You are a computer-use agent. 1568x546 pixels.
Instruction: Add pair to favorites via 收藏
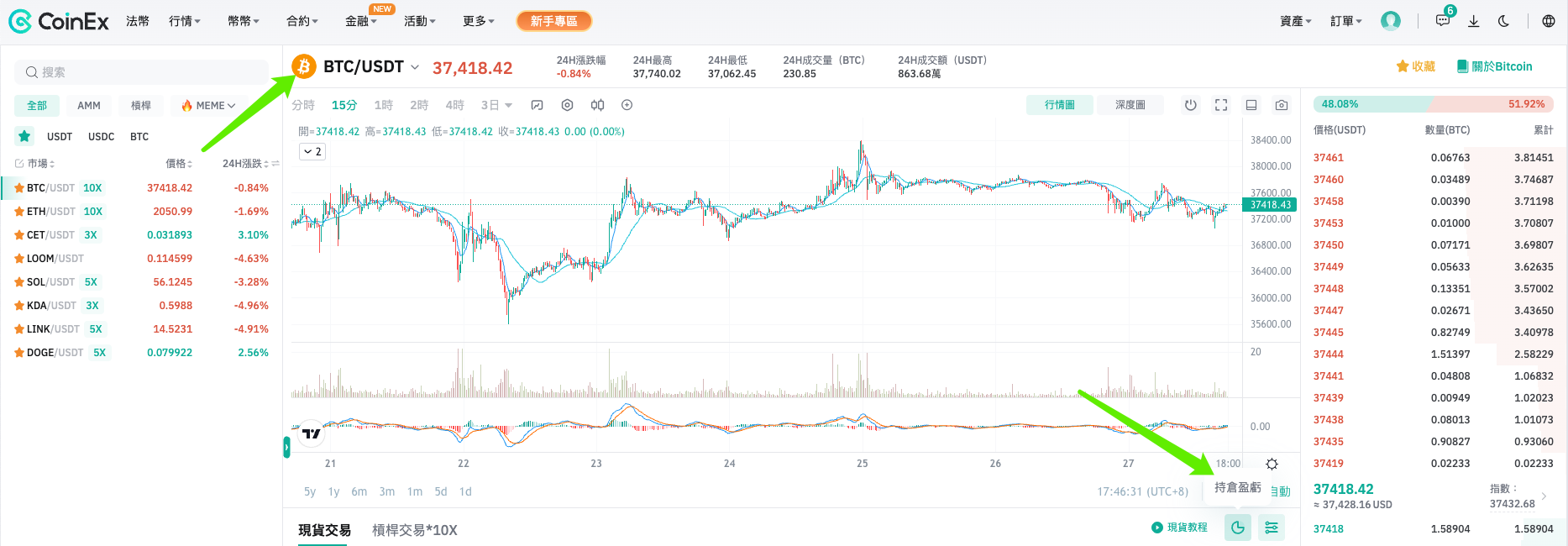click(x=1416, y=66)
